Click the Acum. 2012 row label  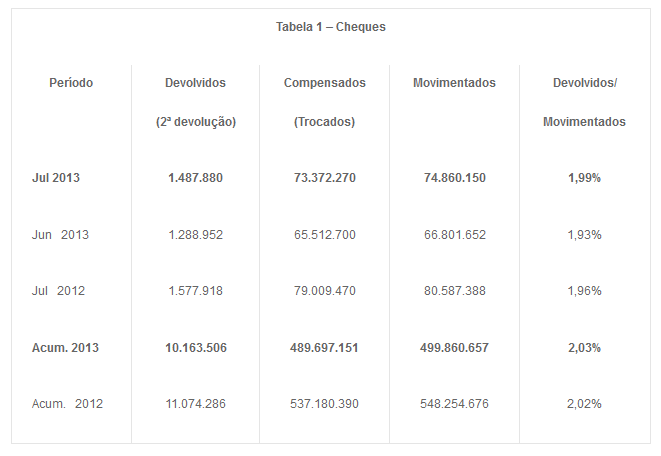[x=67, y=404]
